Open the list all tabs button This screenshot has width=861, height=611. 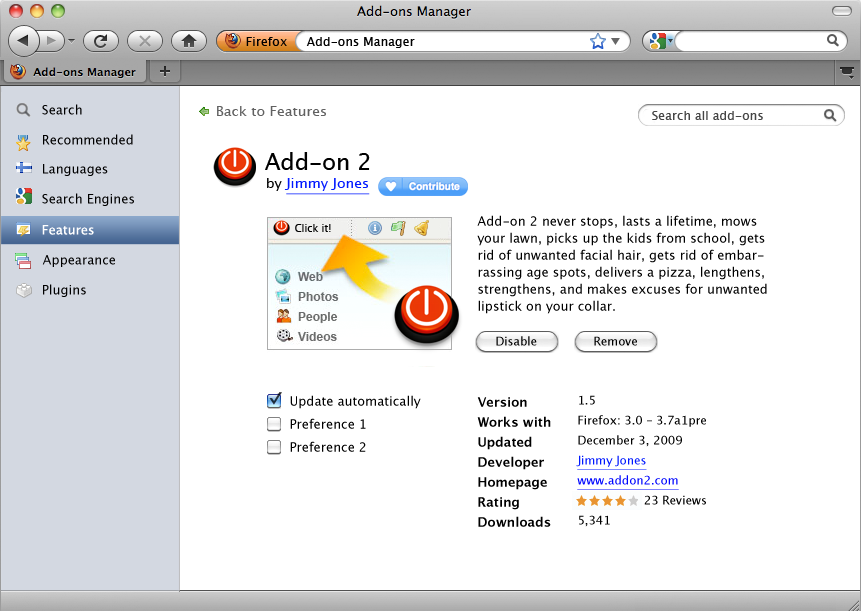[847, 72]
